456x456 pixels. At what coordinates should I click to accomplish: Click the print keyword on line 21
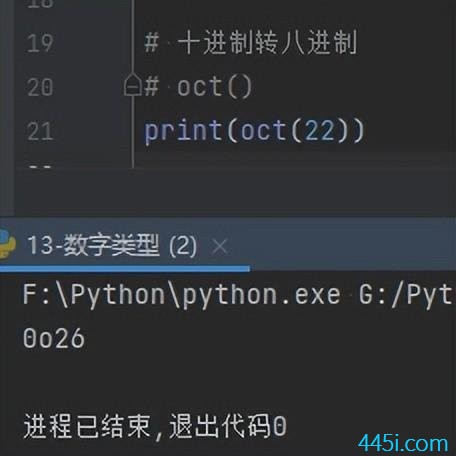click(183, 131)
